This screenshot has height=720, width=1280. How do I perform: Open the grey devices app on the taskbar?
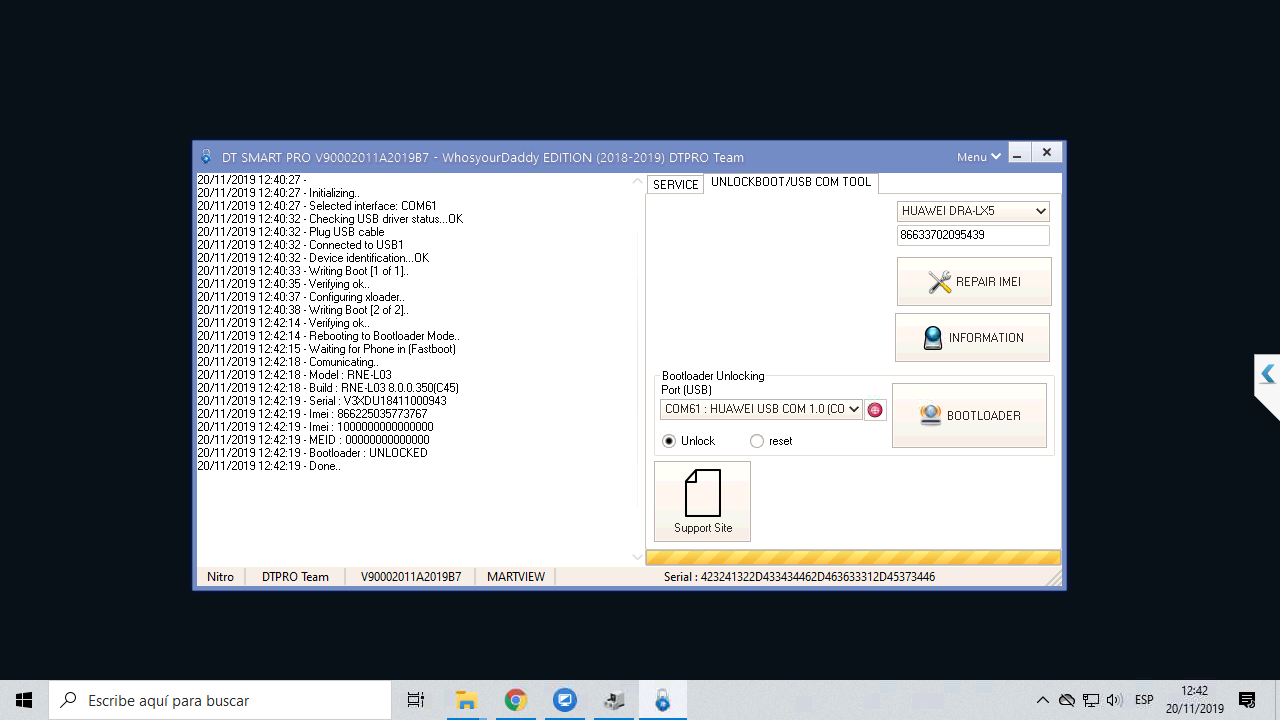[x=613, y=700]
